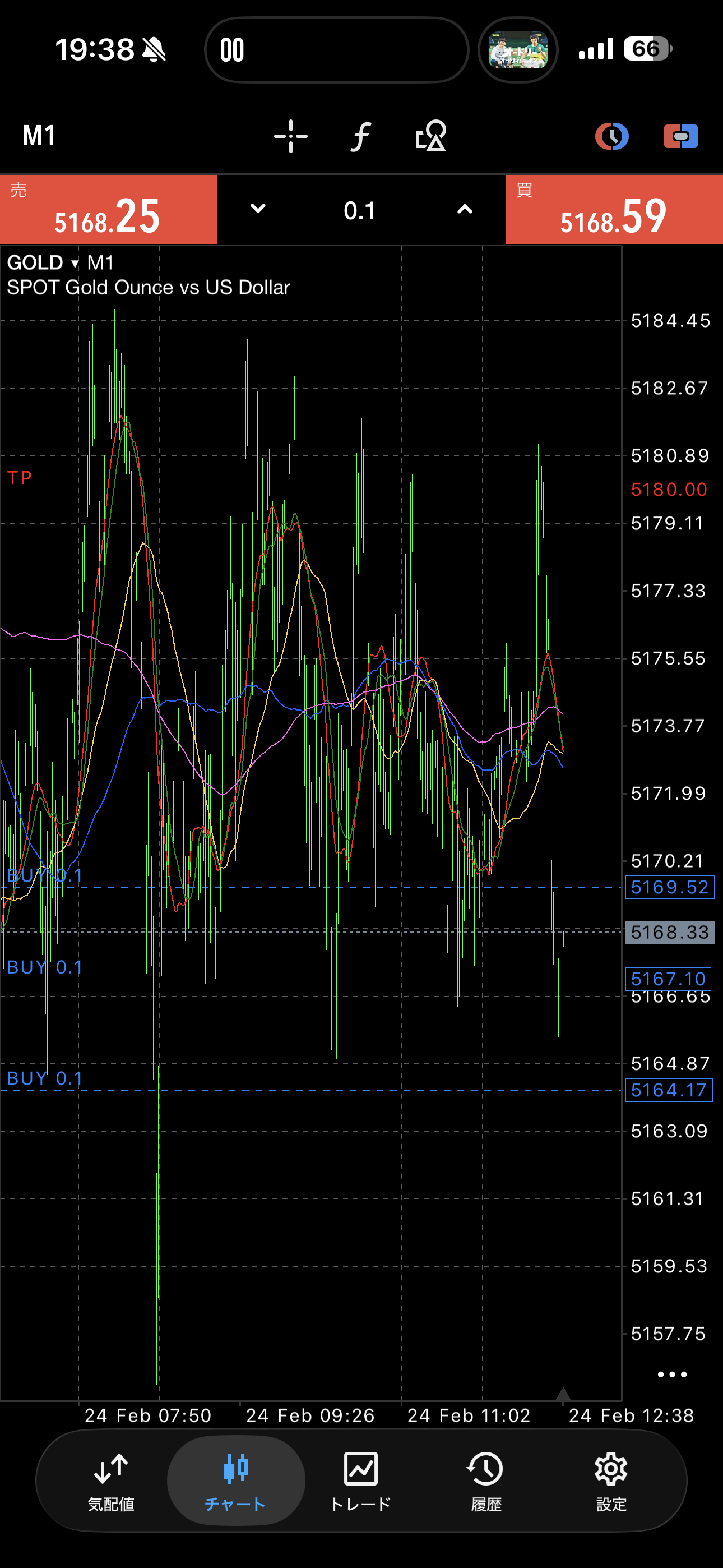
Task: Edit the 0.1 lot size field
Action: click(360, 211)
